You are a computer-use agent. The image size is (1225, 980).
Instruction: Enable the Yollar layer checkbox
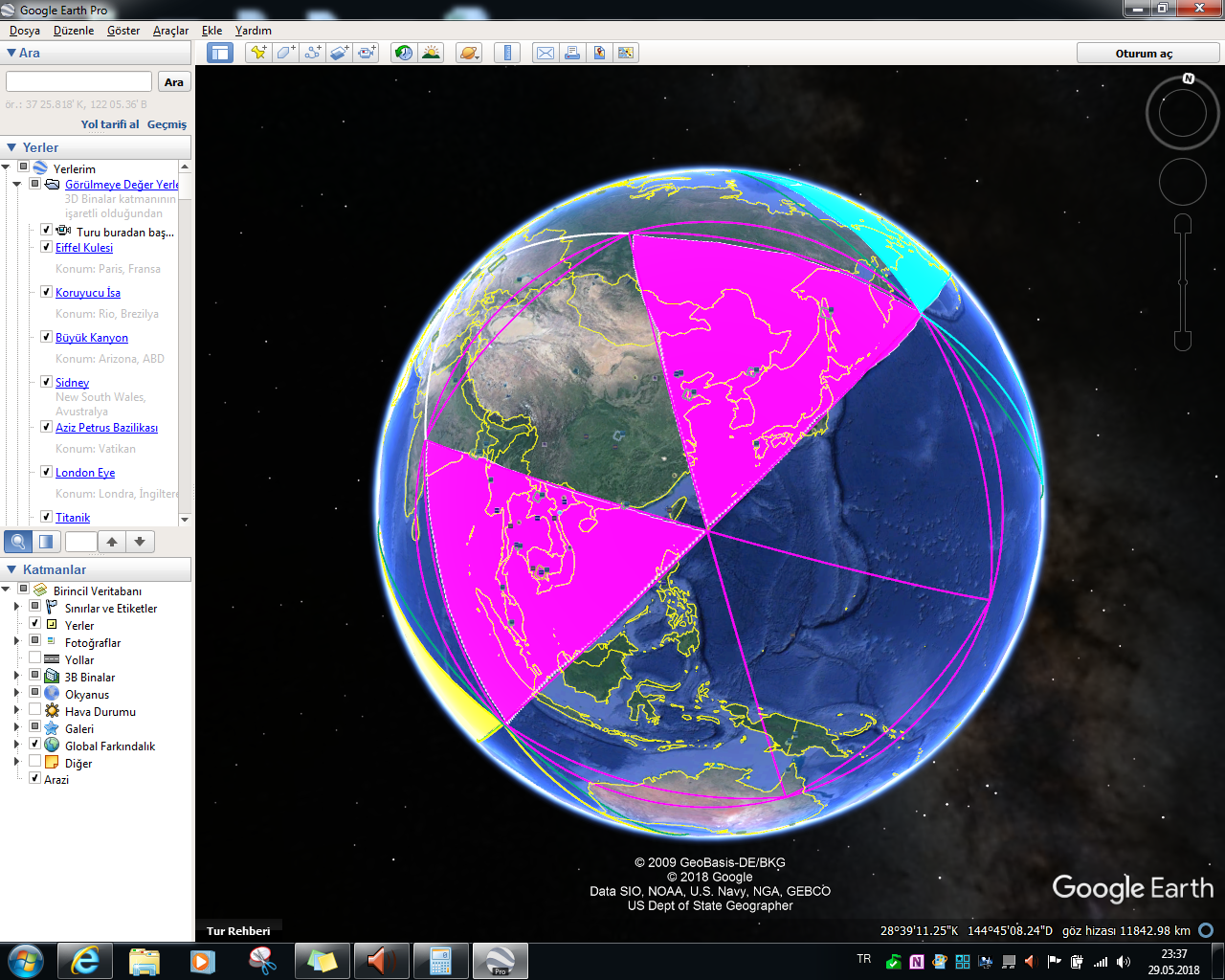point(35,658)
